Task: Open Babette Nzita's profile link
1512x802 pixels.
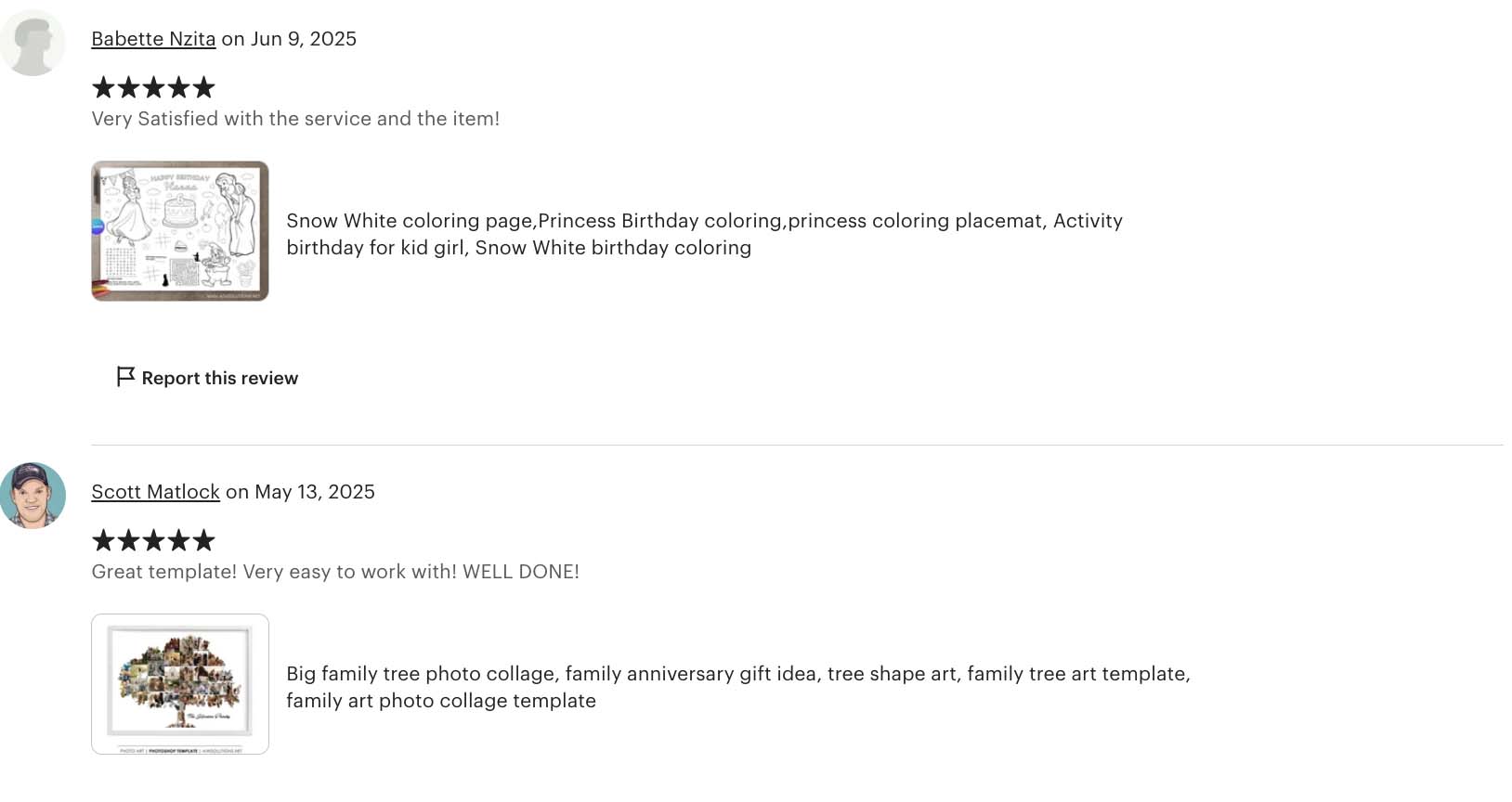Action: point(153,39)
